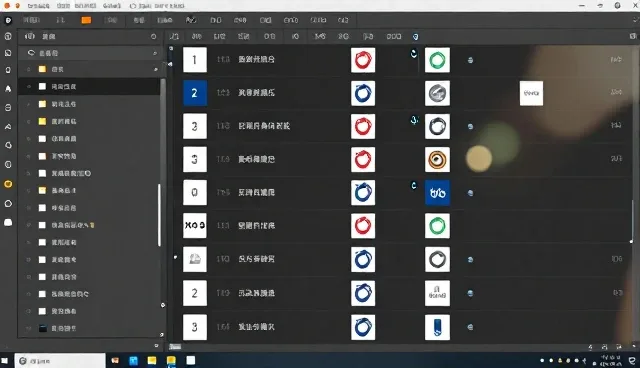Screen dimensions: 640x368
Task: Click the white cloud-shaped icon in the left sidebar
Action: click(8, 222)
